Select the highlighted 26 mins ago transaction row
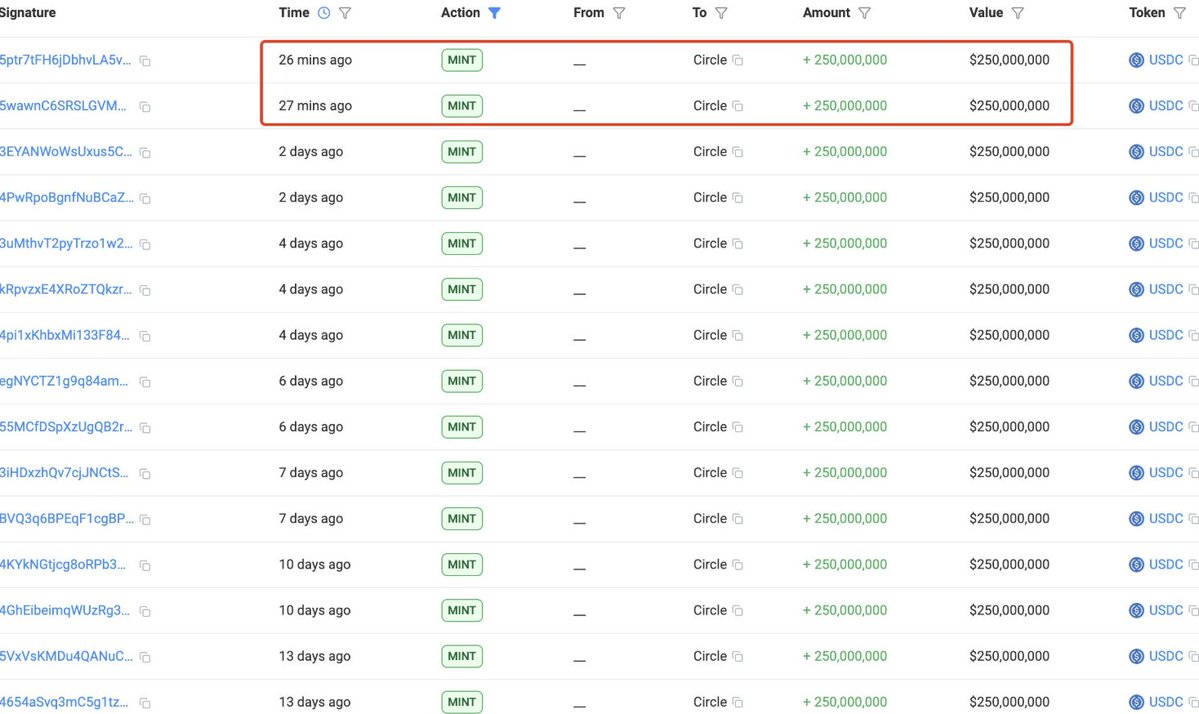This screenshot has width=1199, height=714. (x=600, y=60)
